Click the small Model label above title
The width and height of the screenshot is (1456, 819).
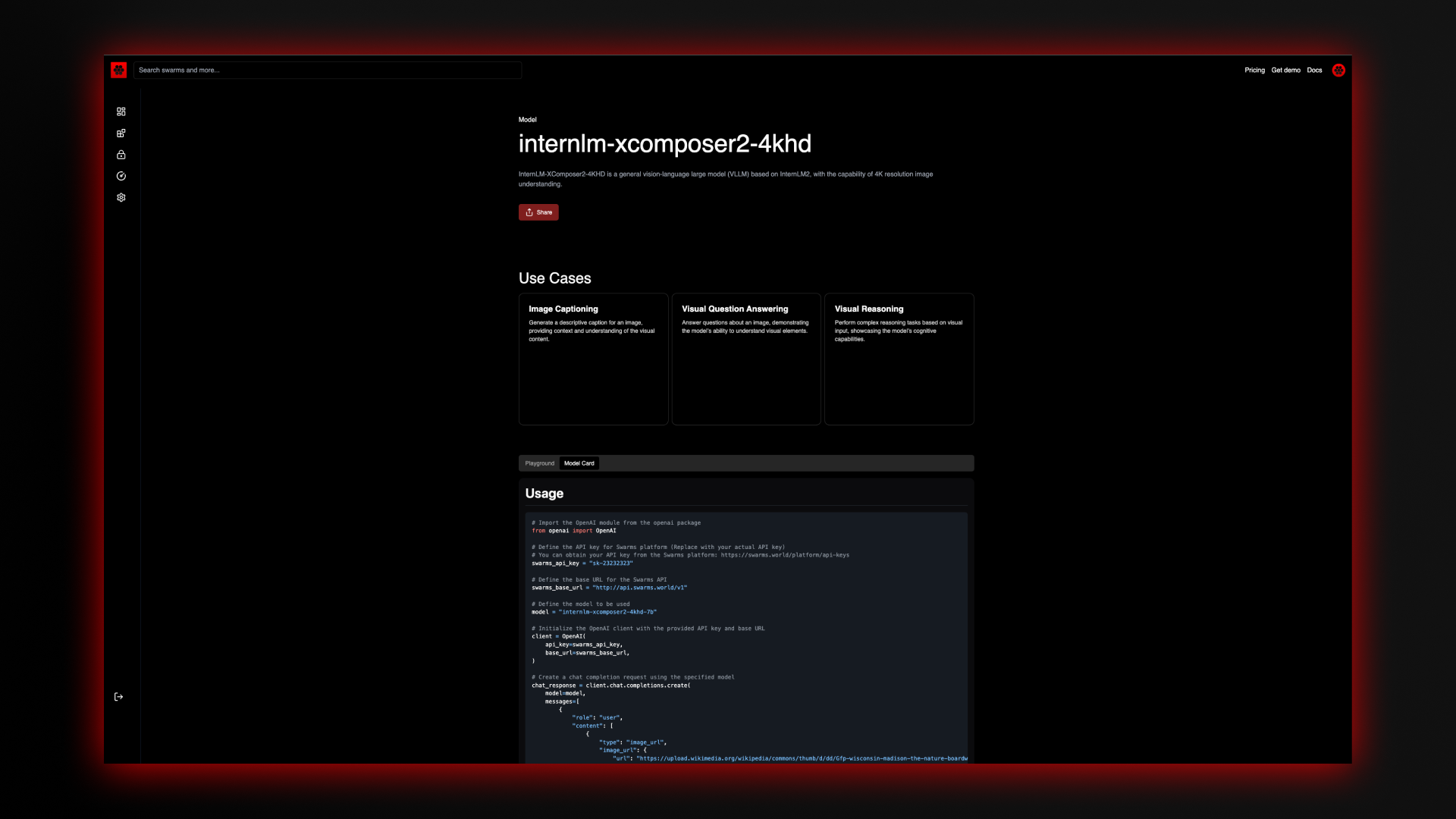[x=528, y=120]
